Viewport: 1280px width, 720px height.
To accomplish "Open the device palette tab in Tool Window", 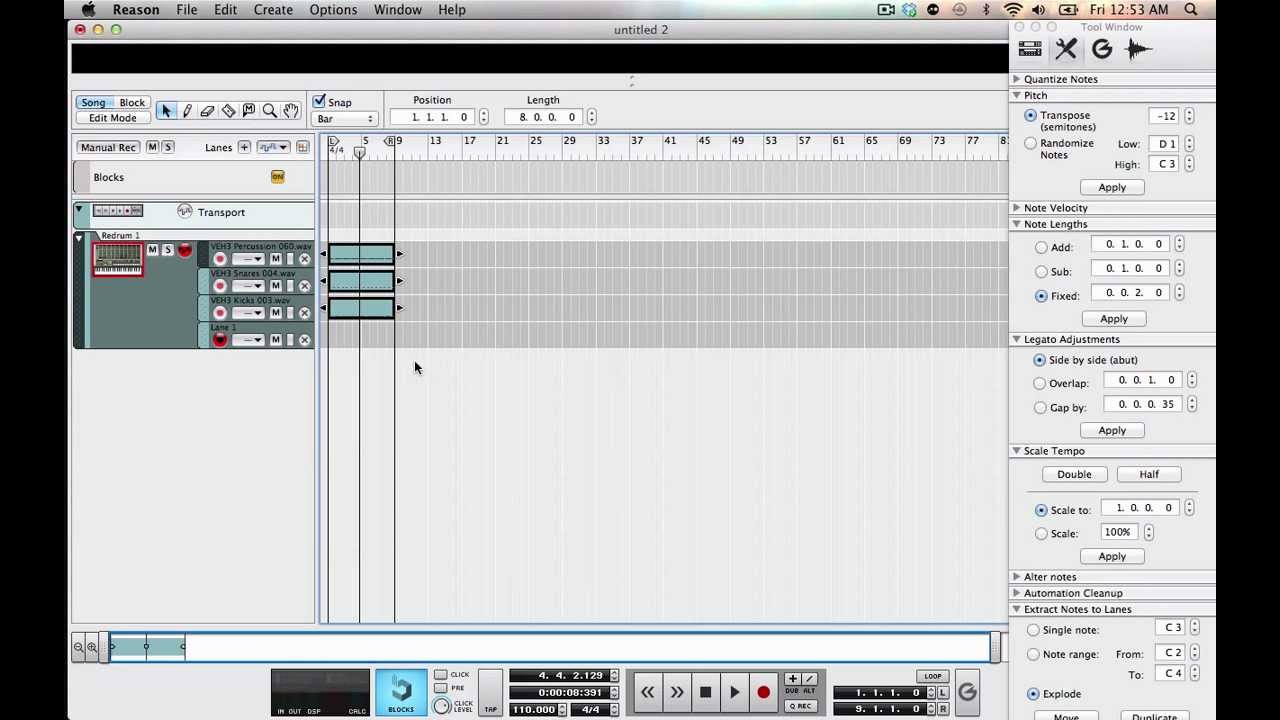I will (1030, 49).
